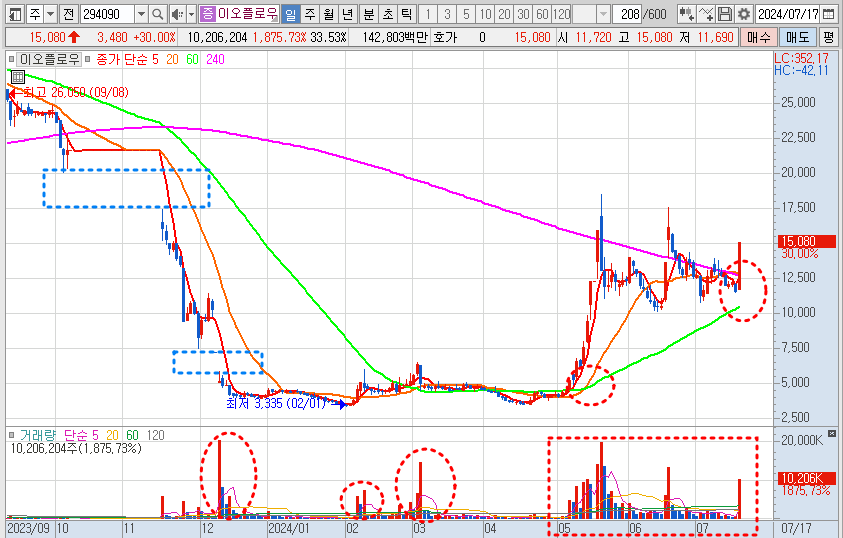Click the 전 button

coord(68,14)
